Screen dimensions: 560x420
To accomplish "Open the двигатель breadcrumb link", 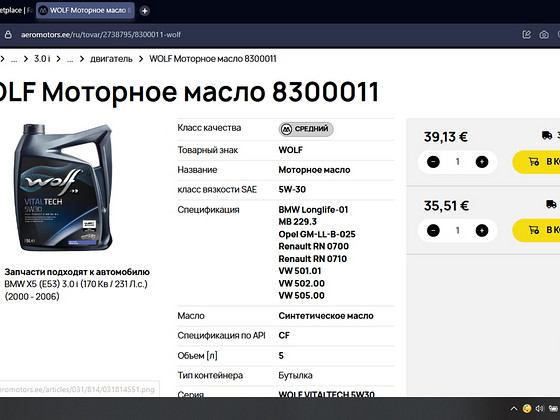I will point(111,59).
